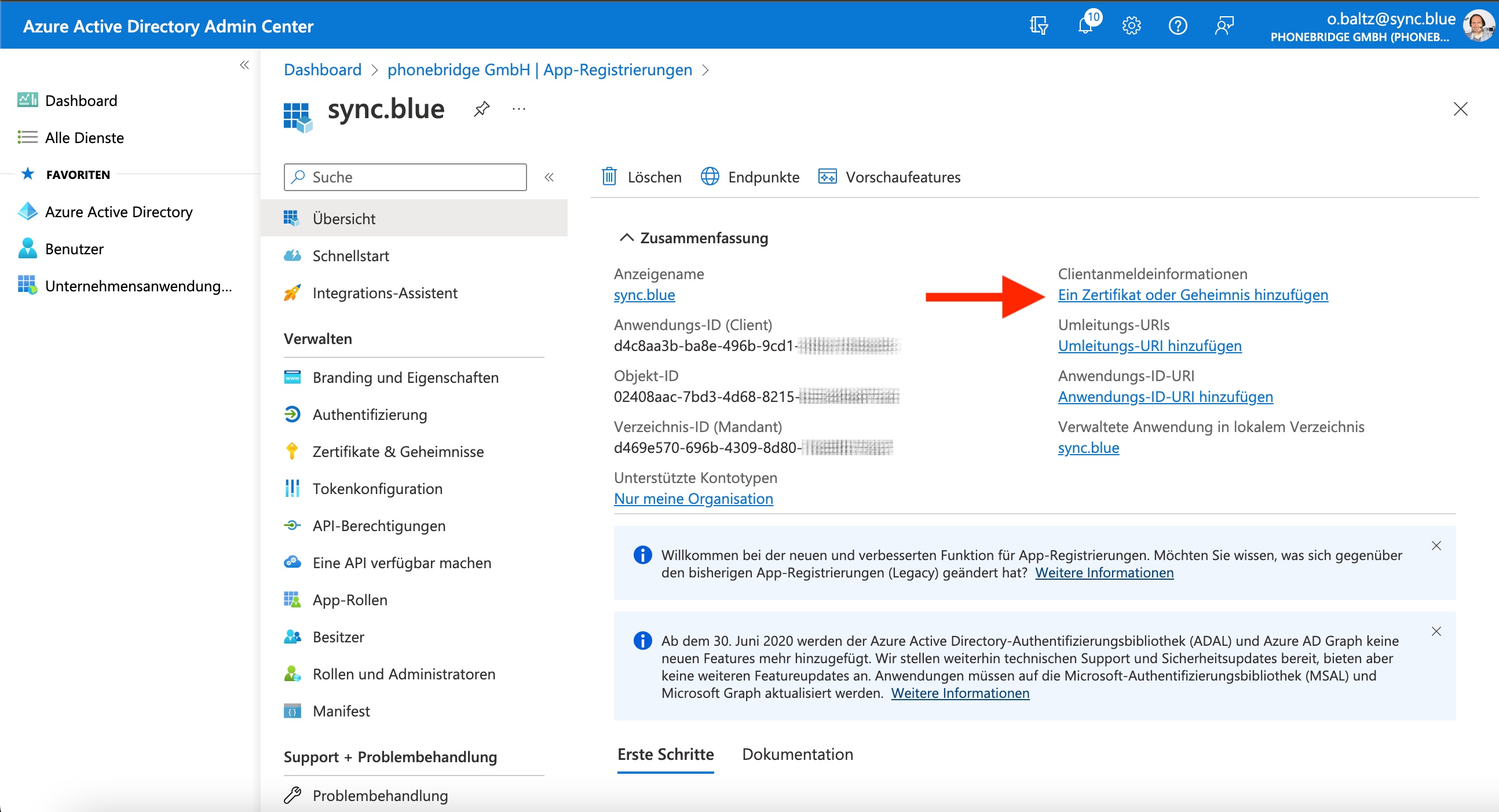Open the feedback person icon
The width and height of the screenshot is (1499, 812).
click(x=1224, y=25)
